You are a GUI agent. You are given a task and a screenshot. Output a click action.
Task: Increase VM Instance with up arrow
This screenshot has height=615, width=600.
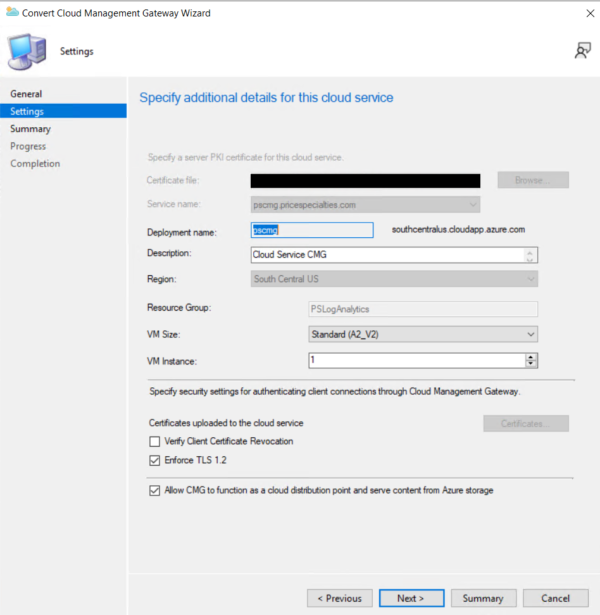(x=531, y=357)
